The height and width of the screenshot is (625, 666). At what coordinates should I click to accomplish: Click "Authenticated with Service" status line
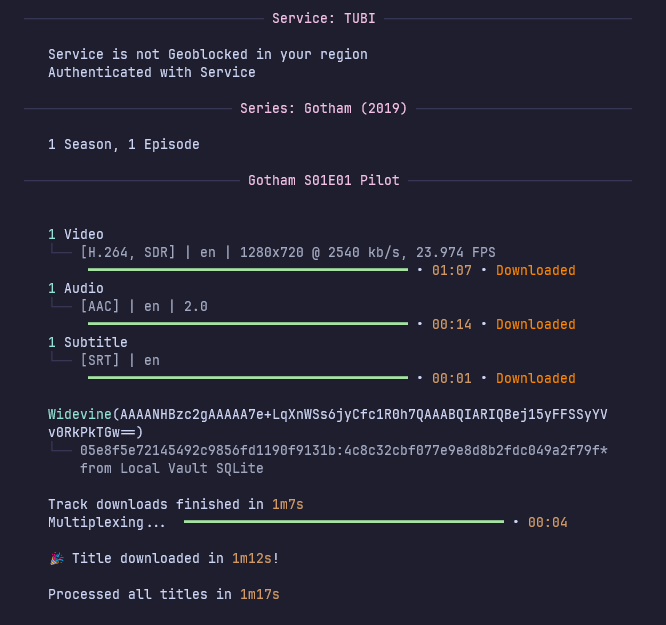151,72
